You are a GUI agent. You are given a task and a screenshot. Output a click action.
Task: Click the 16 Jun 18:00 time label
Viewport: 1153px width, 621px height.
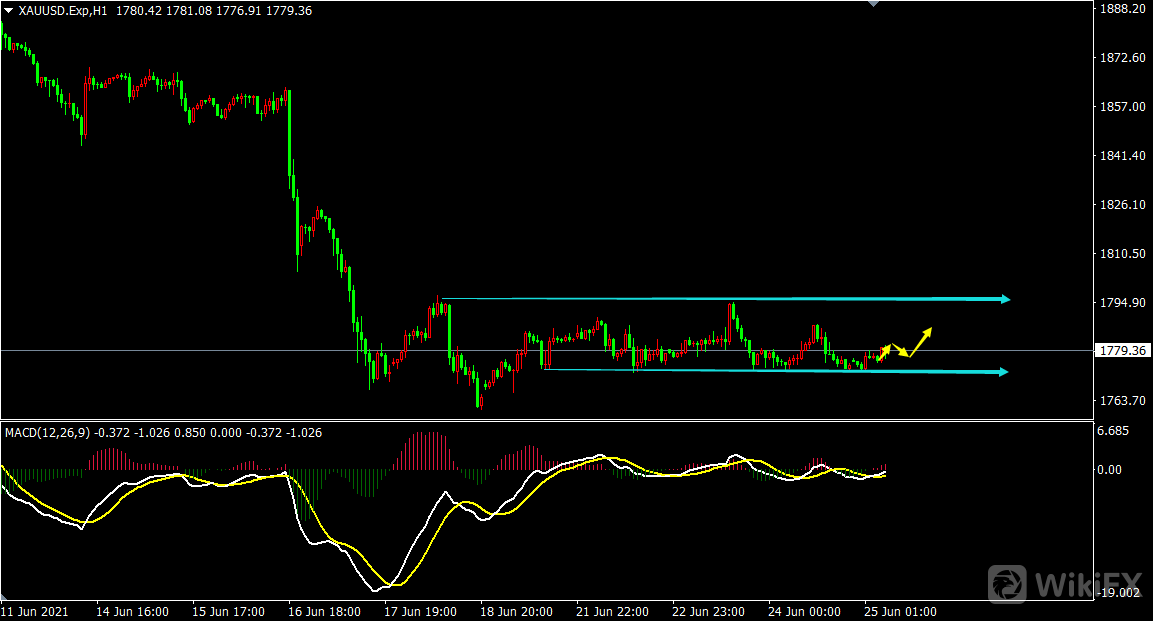[x=323, y=611]
